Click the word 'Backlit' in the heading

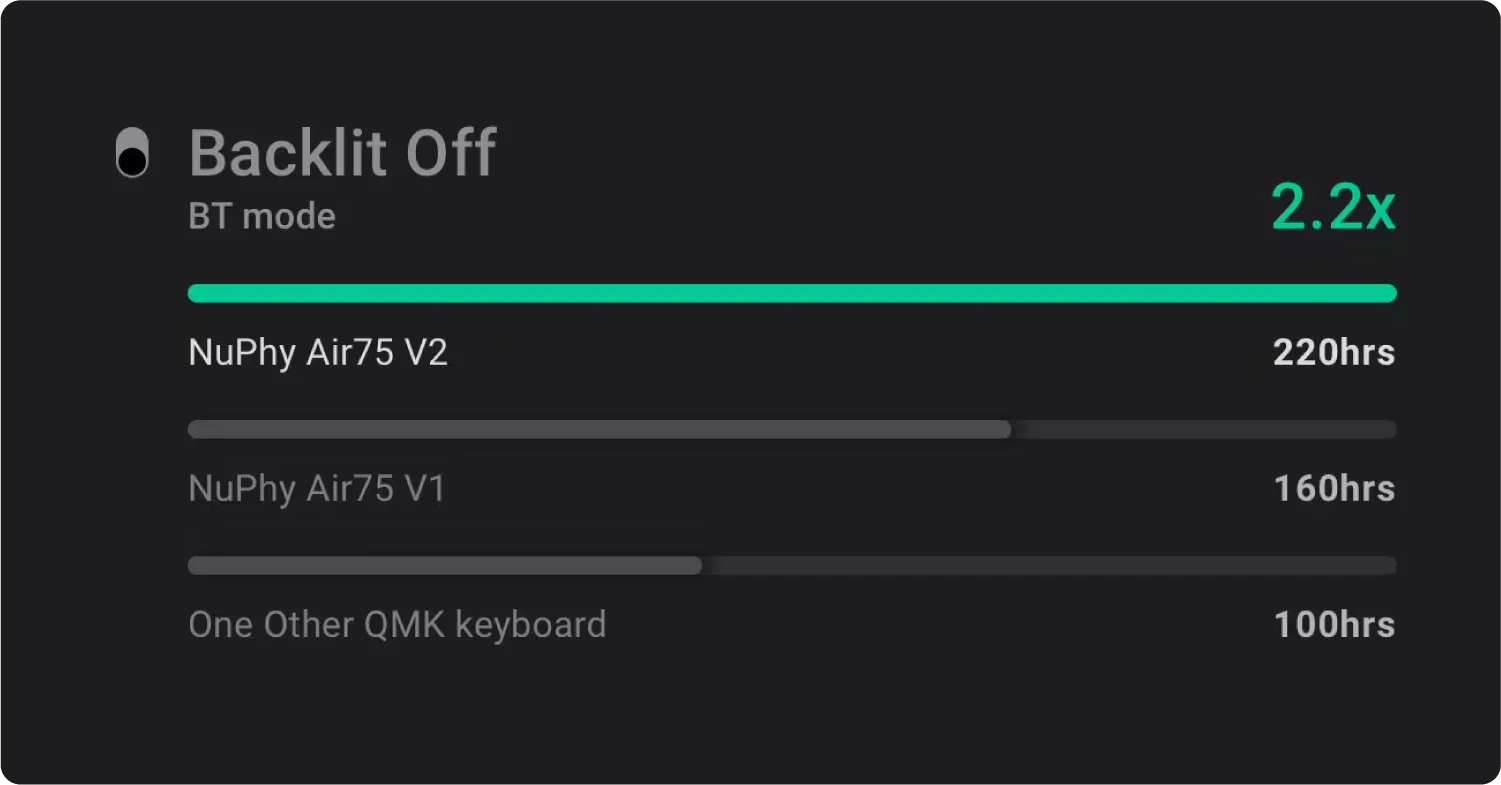(289, 153)
